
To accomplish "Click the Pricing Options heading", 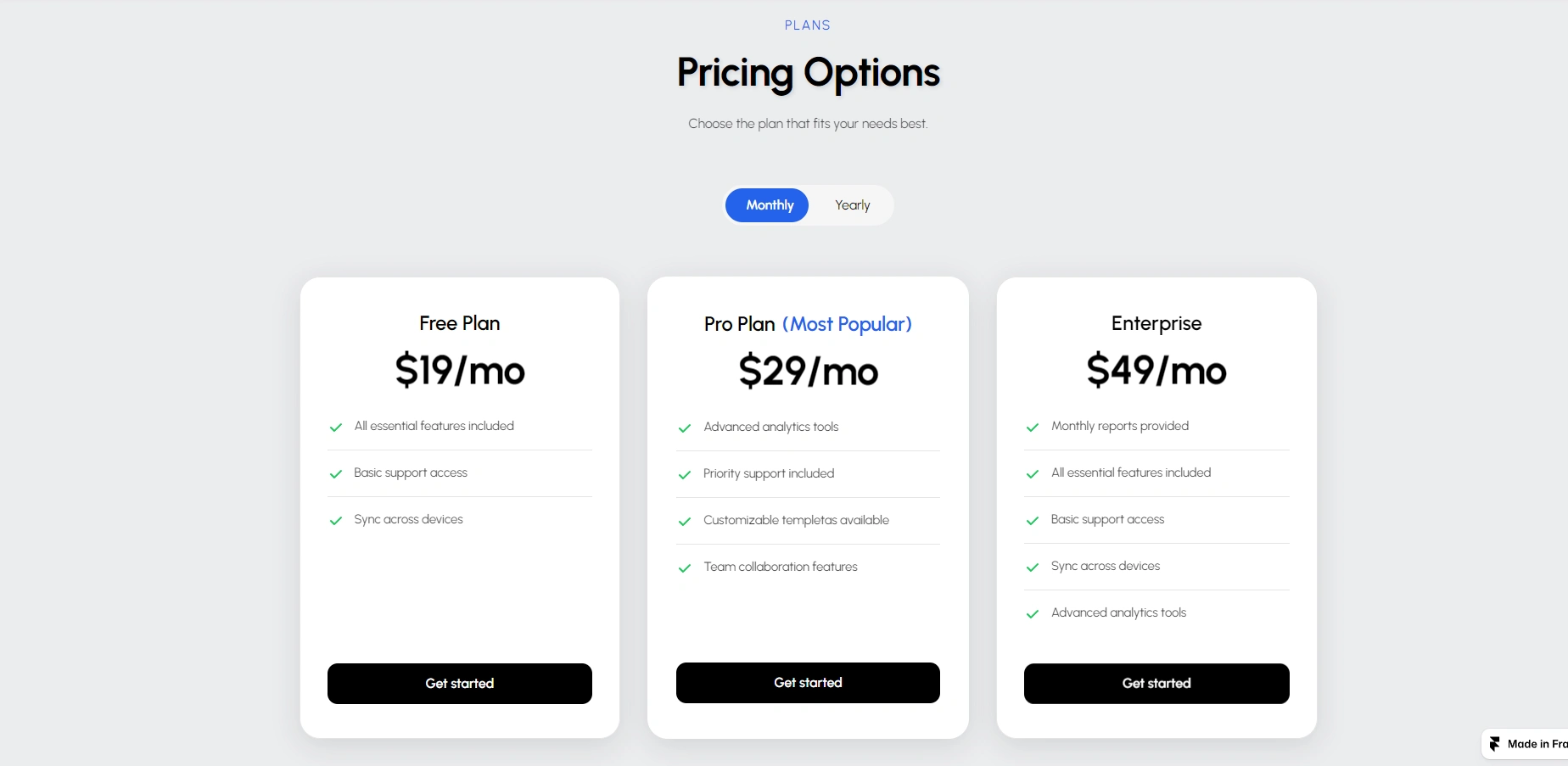I will (x=808, y=73).
